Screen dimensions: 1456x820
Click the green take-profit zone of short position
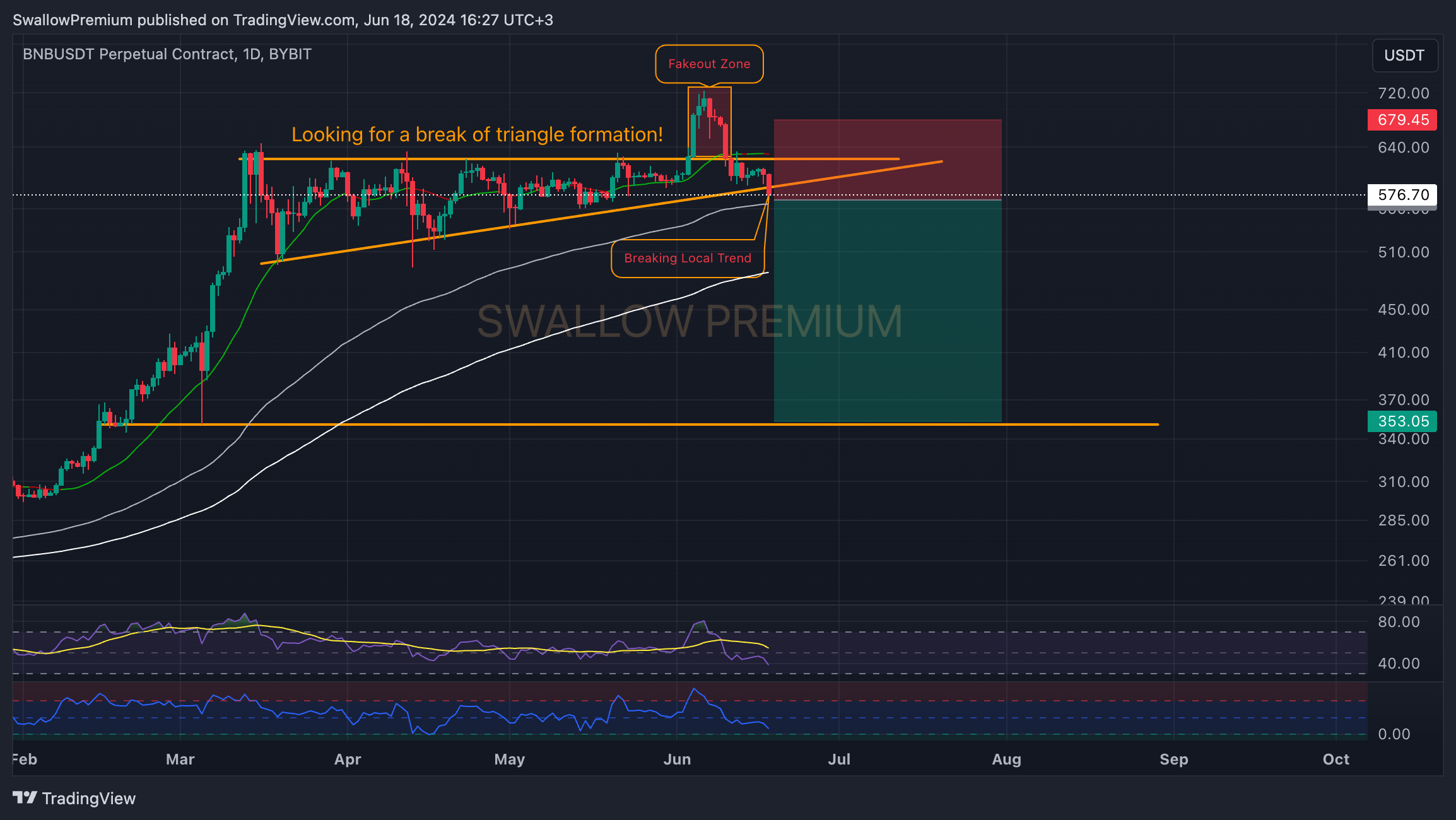pyautogui.click(x=888, y=310)
